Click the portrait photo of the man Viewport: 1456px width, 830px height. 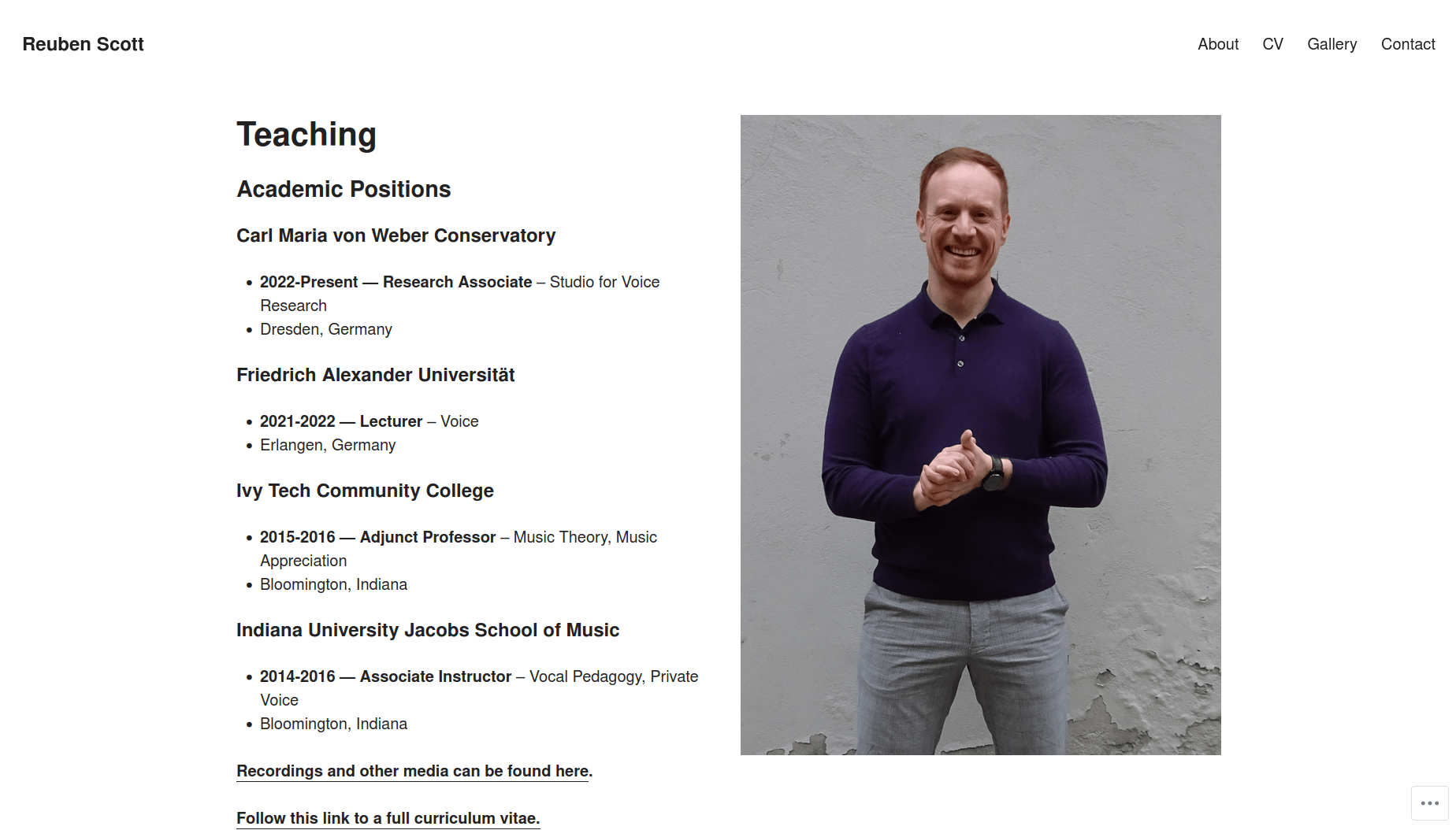click(980, 435)
